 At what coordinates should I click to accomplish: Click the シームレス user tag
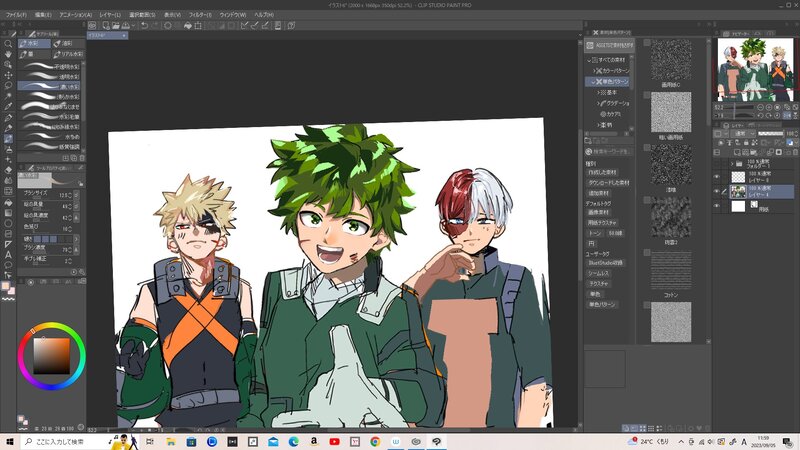pos(598,273)
